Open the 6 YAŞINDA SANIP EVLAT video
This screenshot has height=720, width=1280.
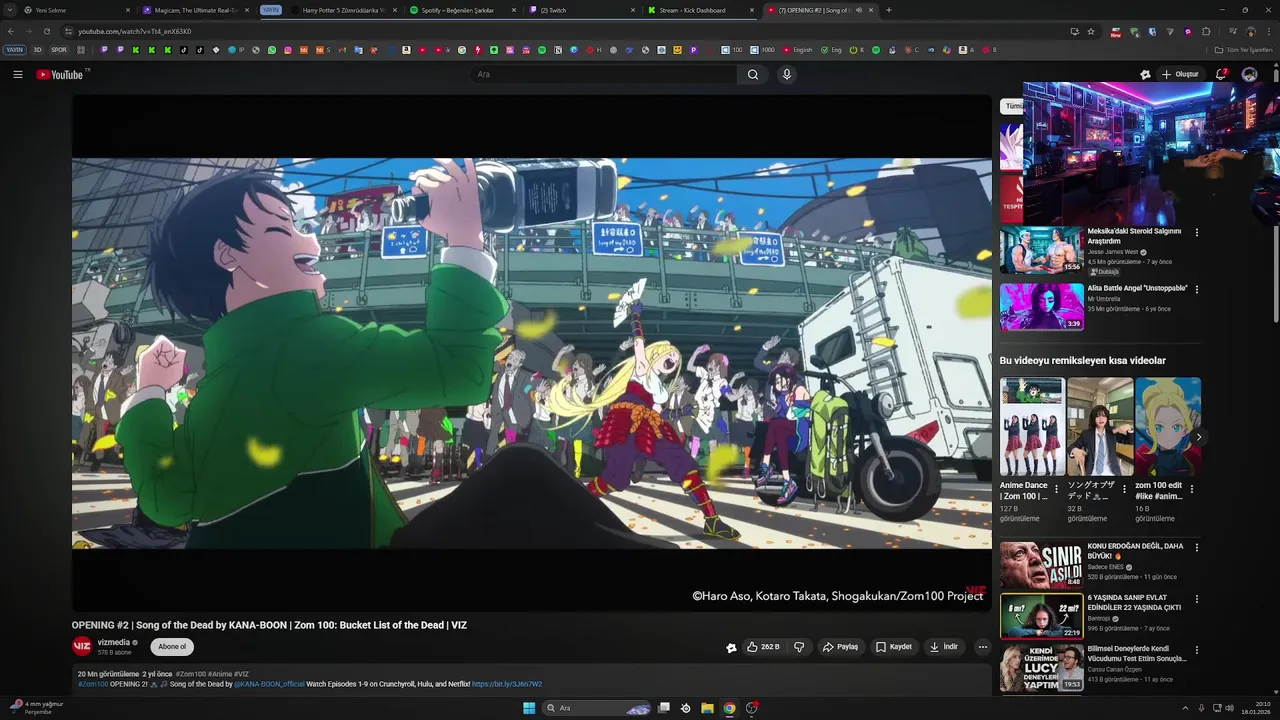pos(1041,616)
